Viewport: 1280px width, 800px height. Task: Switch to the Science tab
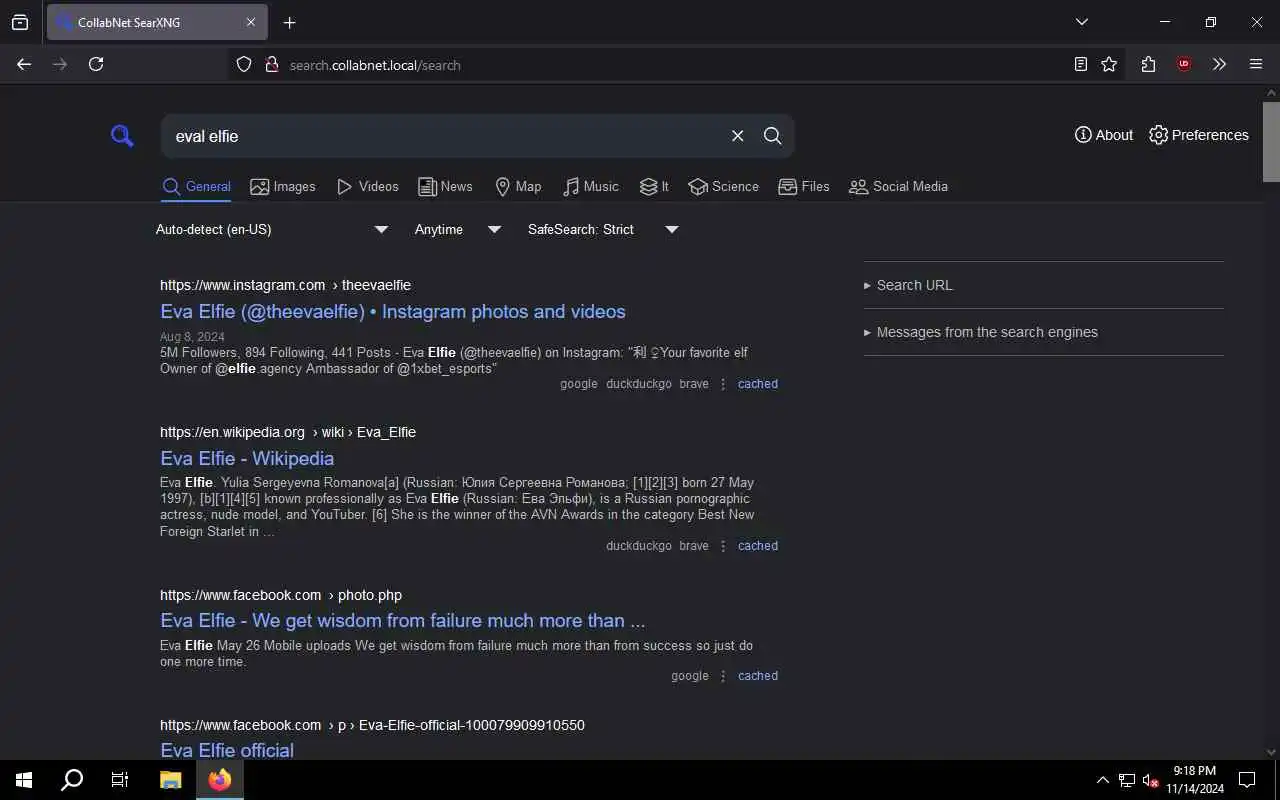click(x=723, y=186)
